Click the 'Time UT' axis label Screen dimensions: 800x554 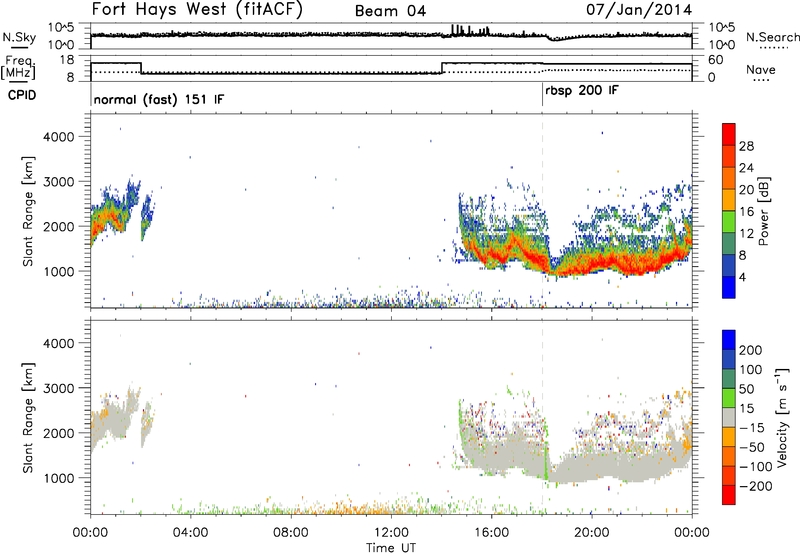391,548
